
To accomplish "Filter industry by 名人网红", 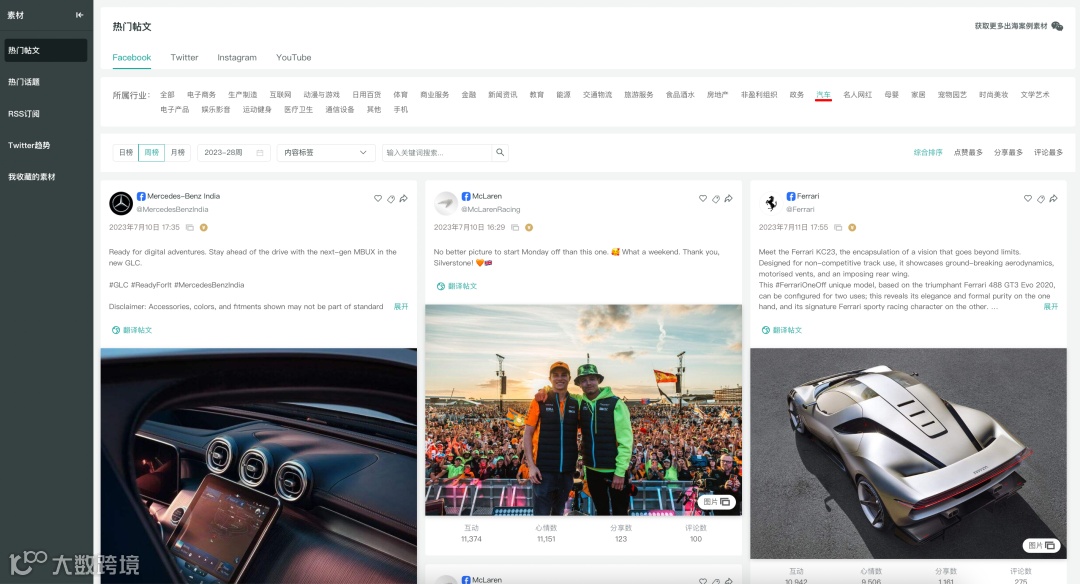I will tap(858, 95).
